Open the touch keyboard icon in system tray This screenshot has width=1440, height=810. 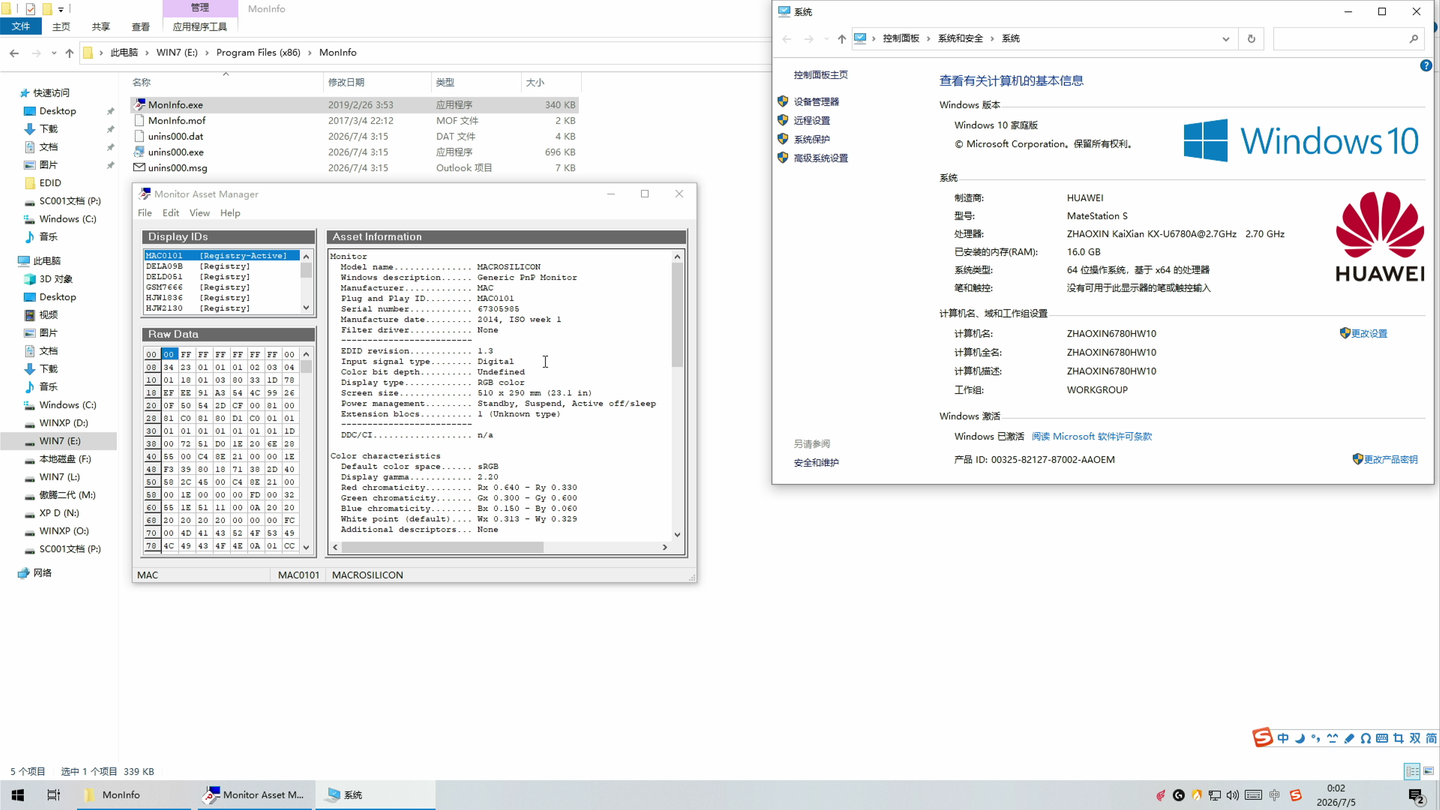[x=1253, y=795]
